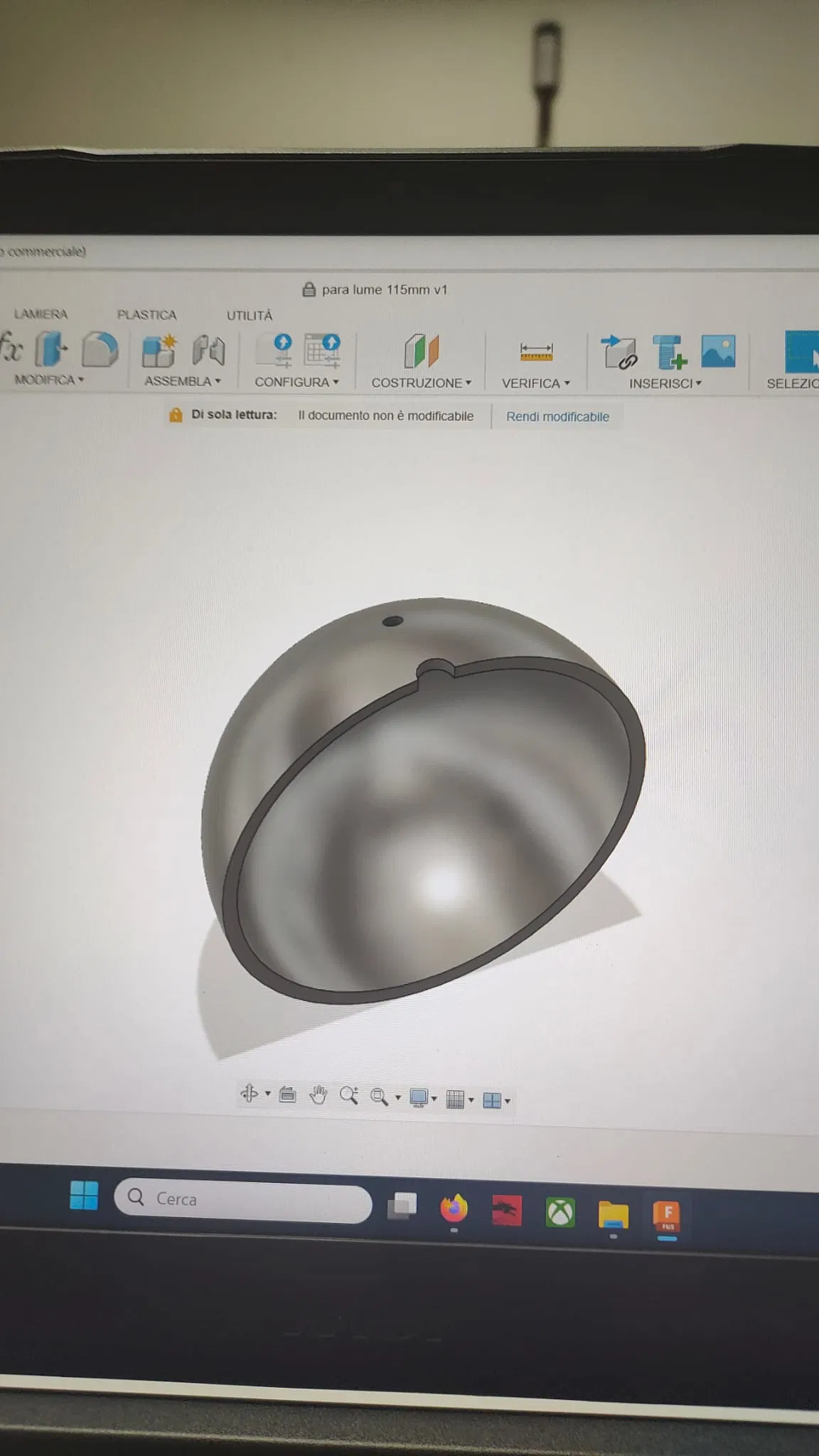Click the SELEZIONA panel label

(792, 383)
